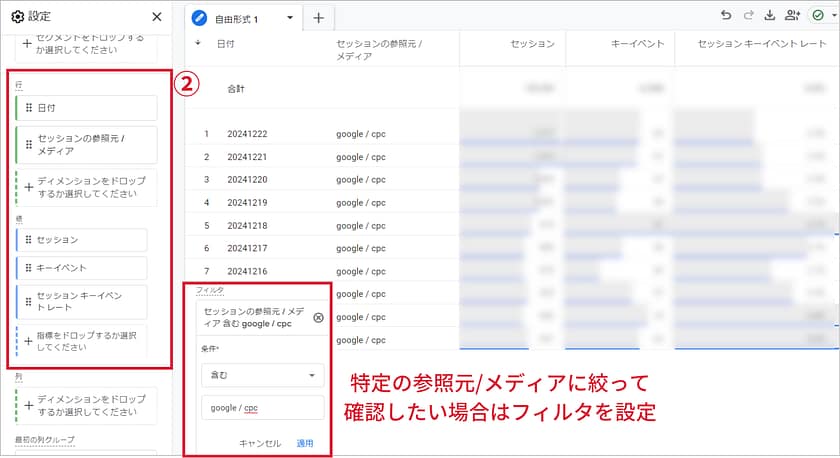The height and width of the screenshot is (458, 840).
Task: Click the settings gear icon
Action: point(17,17)
